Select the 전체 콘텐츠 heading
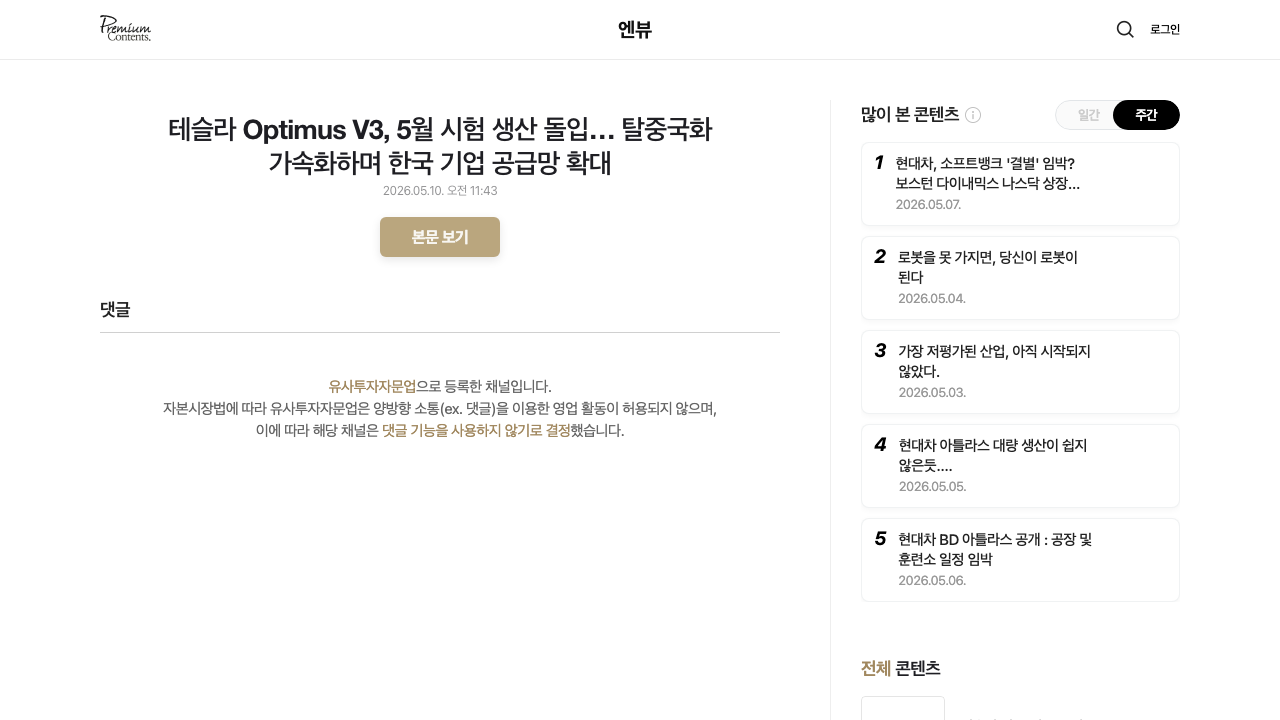The width and height of the screenshot is (1280, 720). click(901, 668)
